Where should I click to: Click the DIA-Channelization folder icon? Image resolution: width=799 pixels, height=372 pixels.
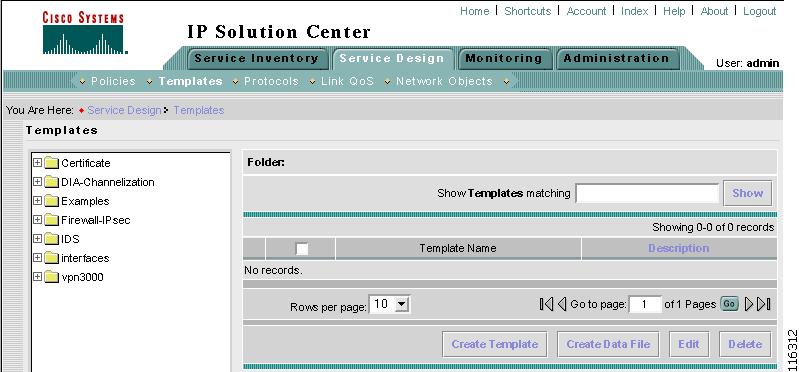[51, 182]
